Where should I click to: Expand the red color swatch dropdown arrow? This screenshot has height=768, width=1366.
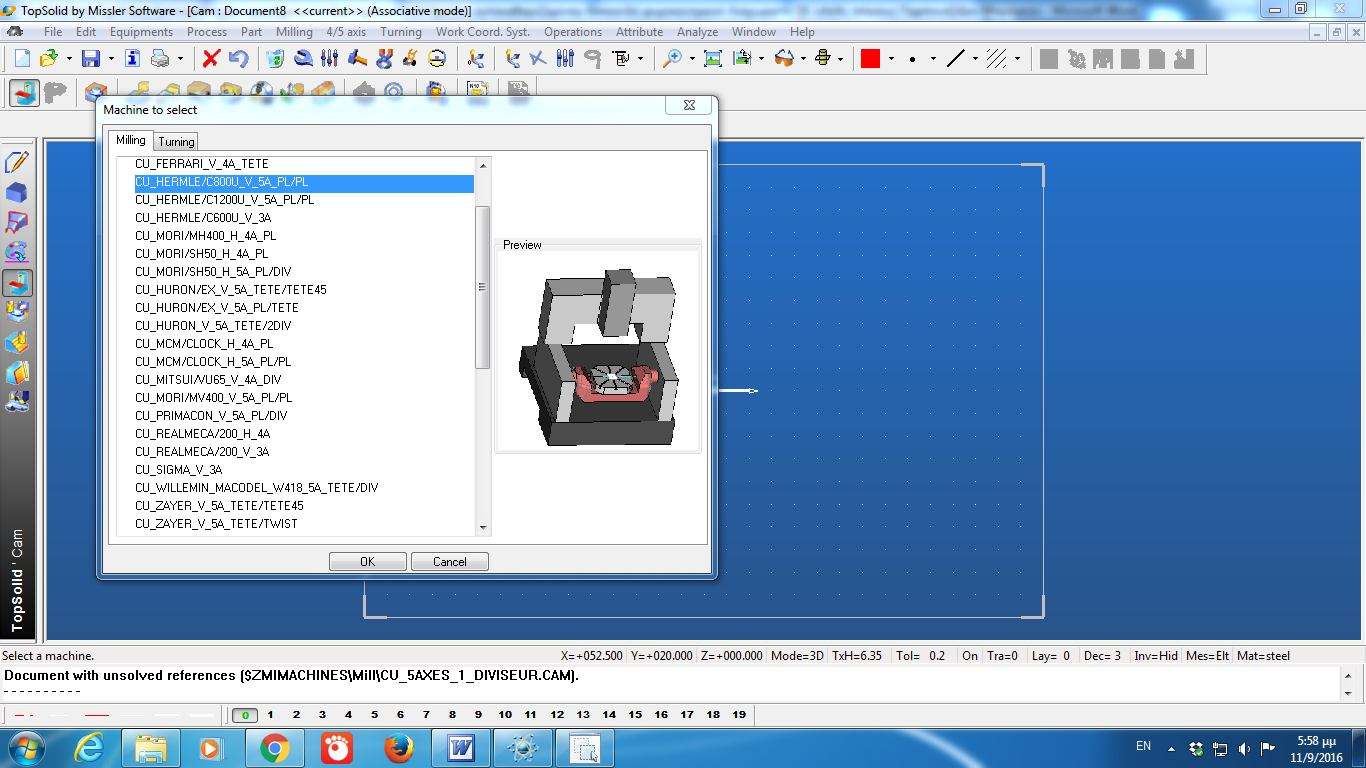(891, 59)
